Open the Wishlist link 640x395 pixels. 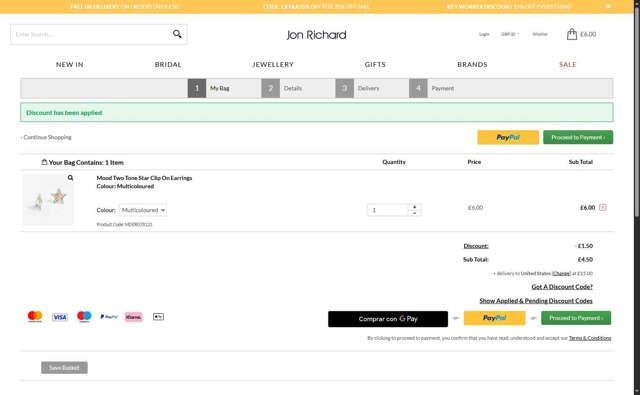(540, 34)
